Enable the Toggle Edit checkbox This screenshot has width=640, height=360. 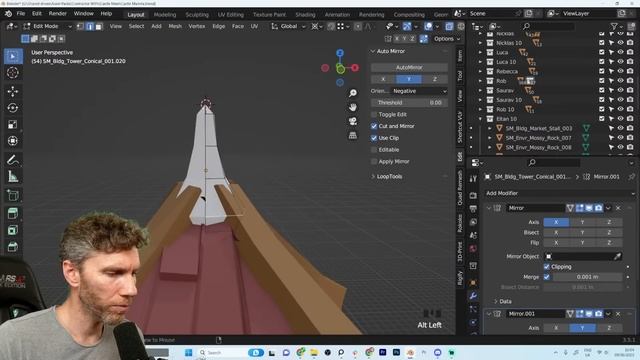point(374,115)
